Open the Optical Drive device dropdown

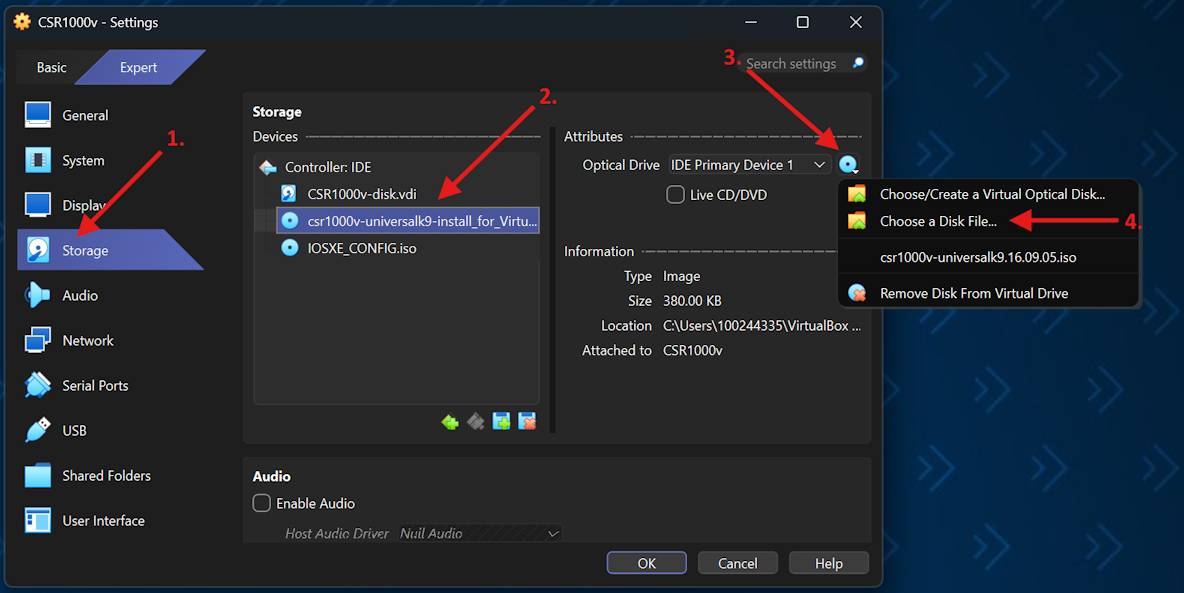click(x=749, y=164)
